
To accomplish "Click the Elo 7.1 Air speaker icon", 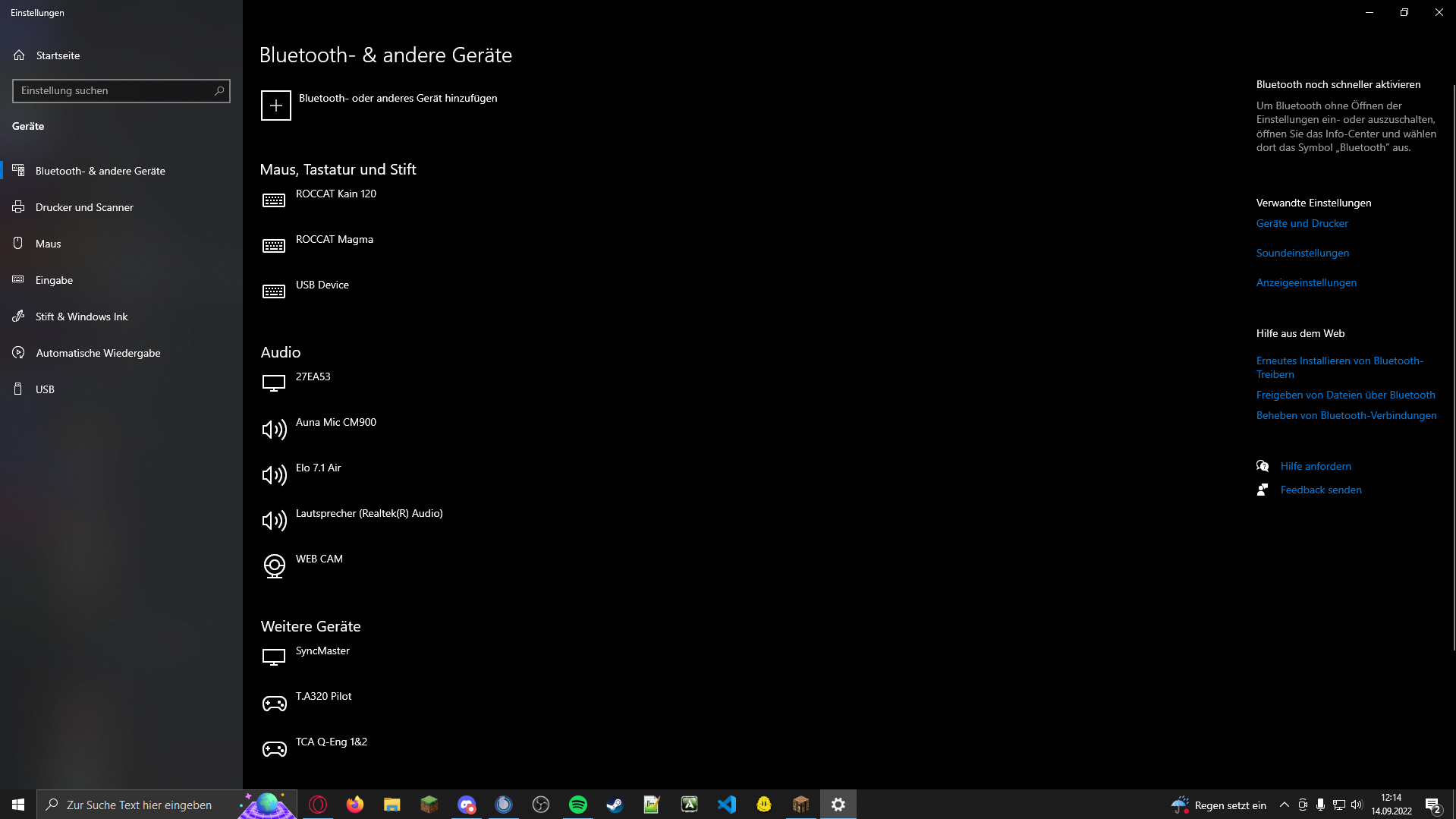I will 274,475.
